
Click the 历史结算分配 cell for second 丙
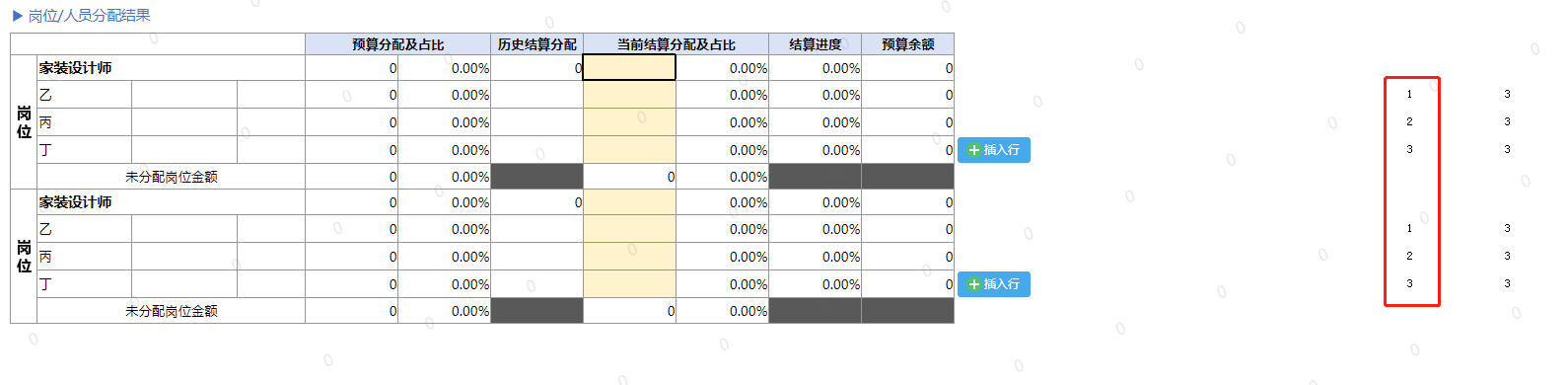point(536,257)
